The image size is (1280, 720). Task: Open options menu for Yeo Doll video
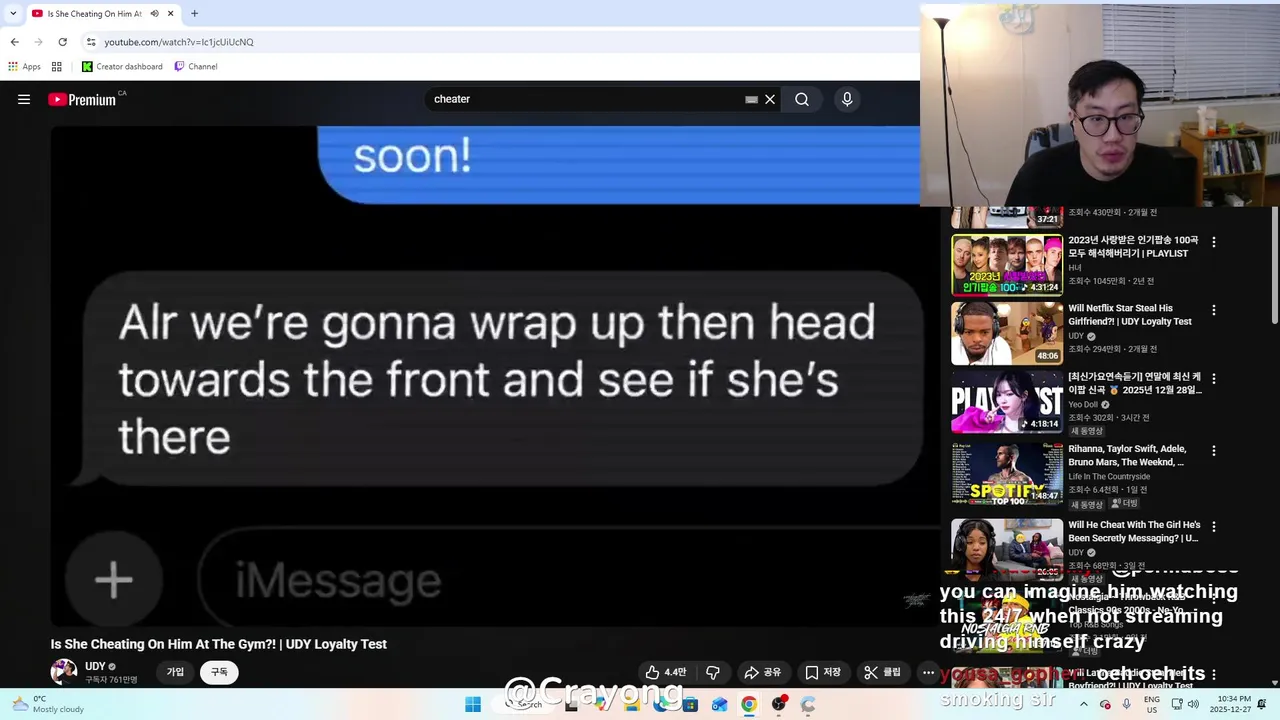click(1214, 379)
